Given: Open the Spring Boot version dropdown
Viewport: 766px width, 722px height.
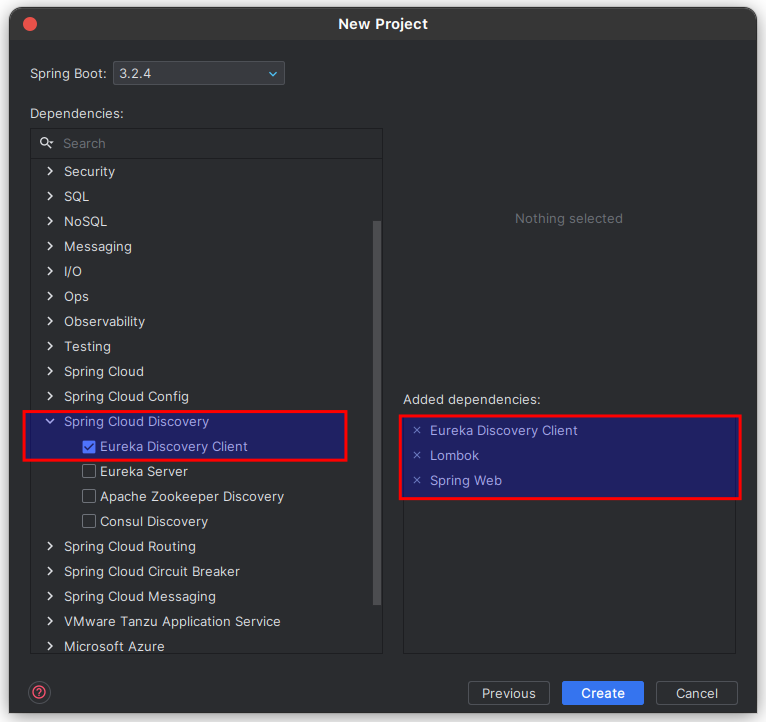Looking at the screenshot, I should (x=199, y=73).
